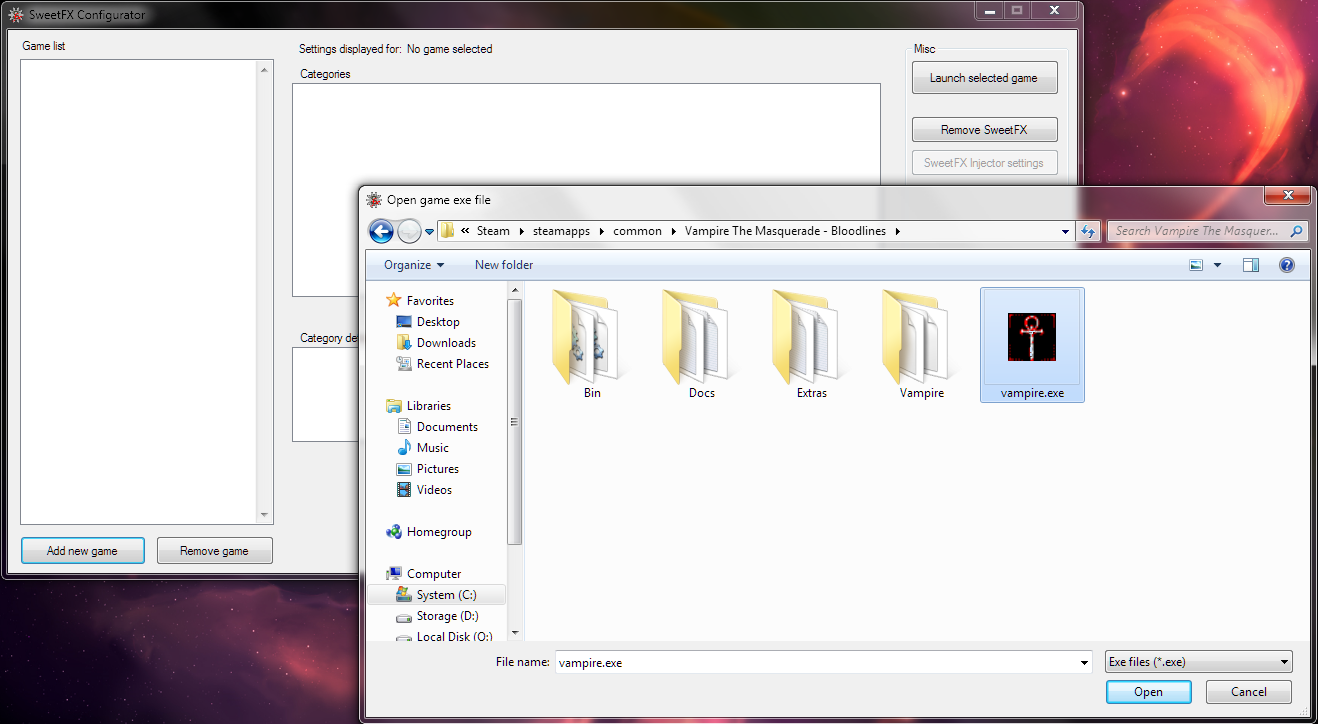Cancel the file open dialog

(x=1249, y=692)
